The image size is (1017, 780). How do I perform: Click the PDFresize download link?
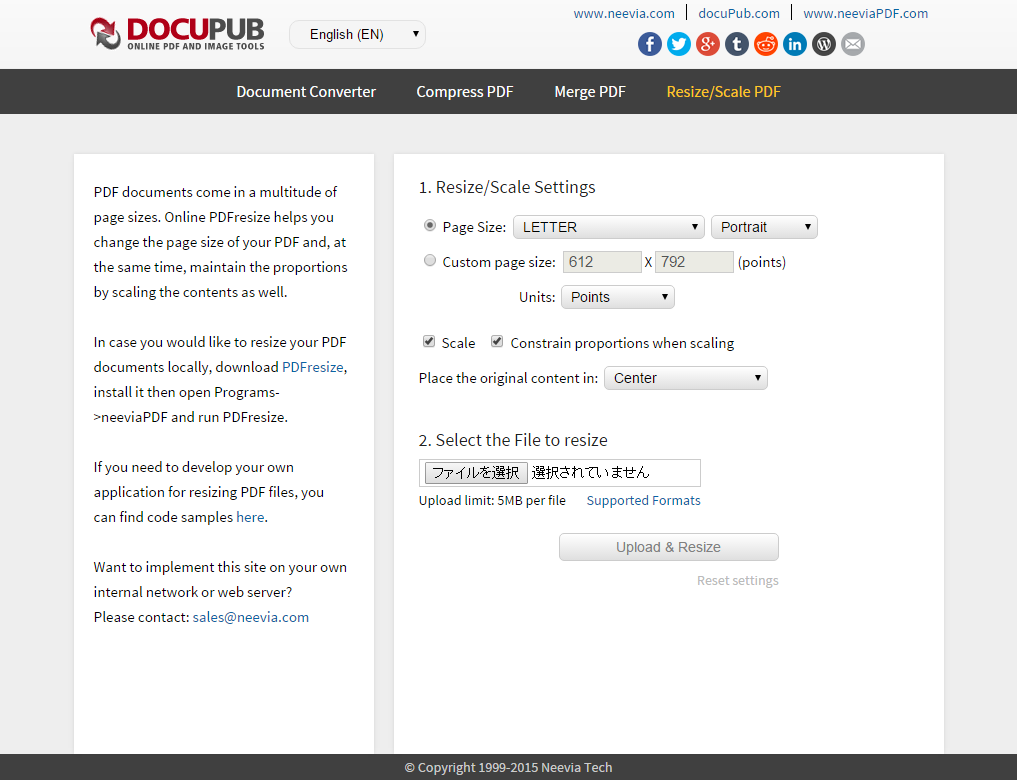(x=313, y=367)
